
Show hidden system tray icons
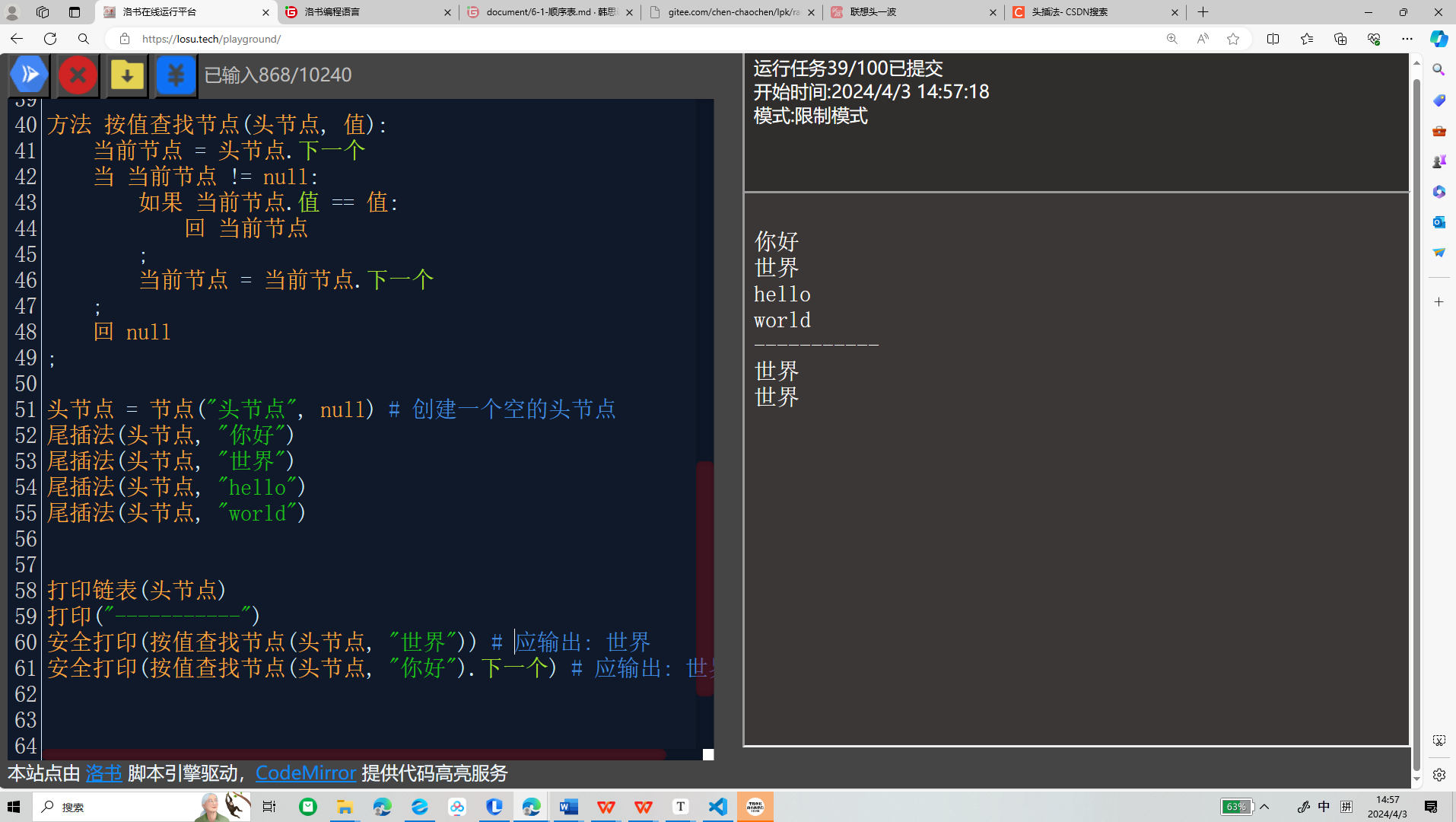coord(1264,807)
